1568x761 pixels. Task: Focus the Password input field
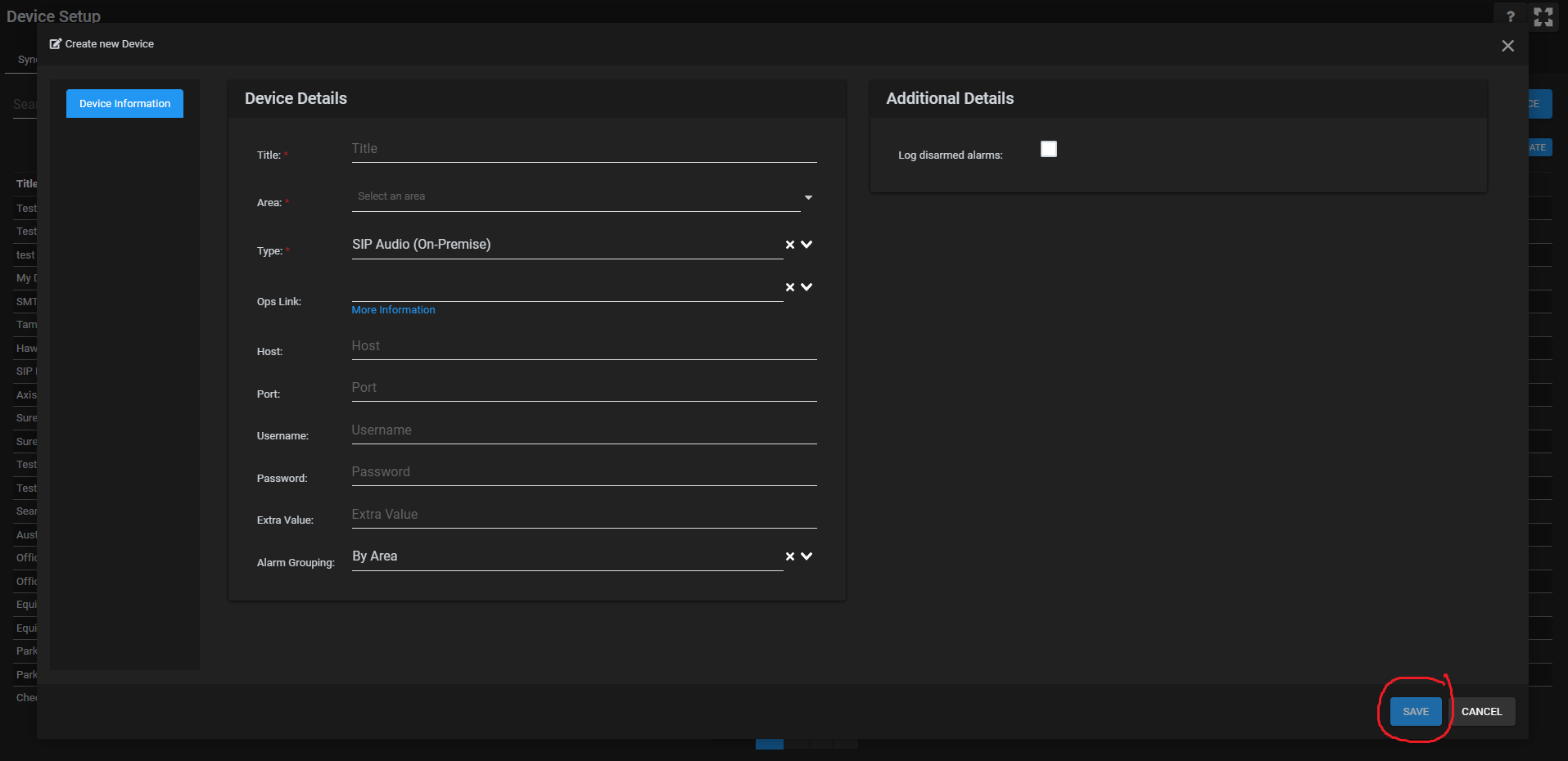pyautogui.click(x=583, y=472)
